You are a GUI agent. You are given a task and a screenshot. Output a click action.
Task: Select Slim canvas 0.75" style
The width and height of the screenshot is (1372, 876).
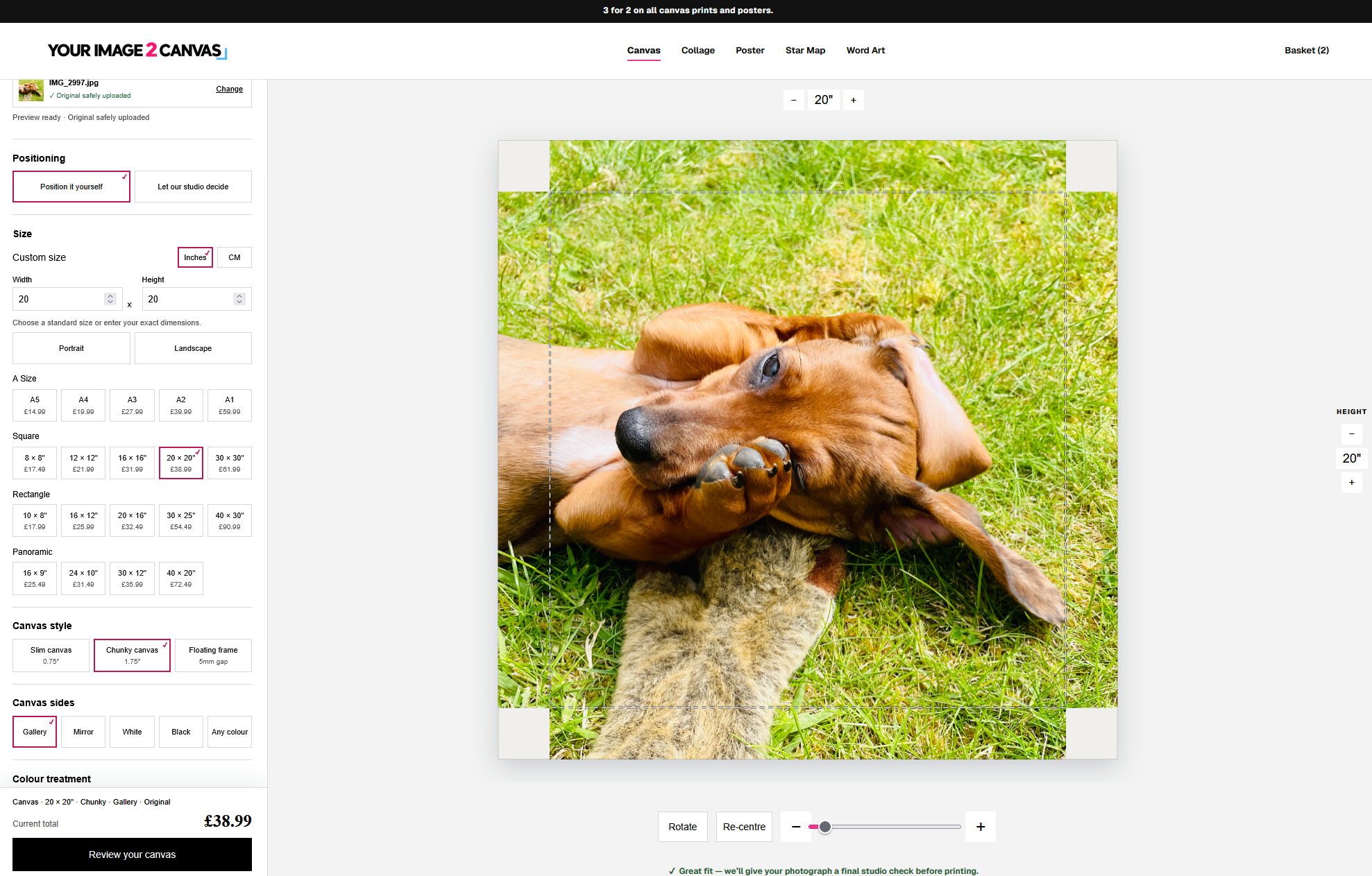51,655
